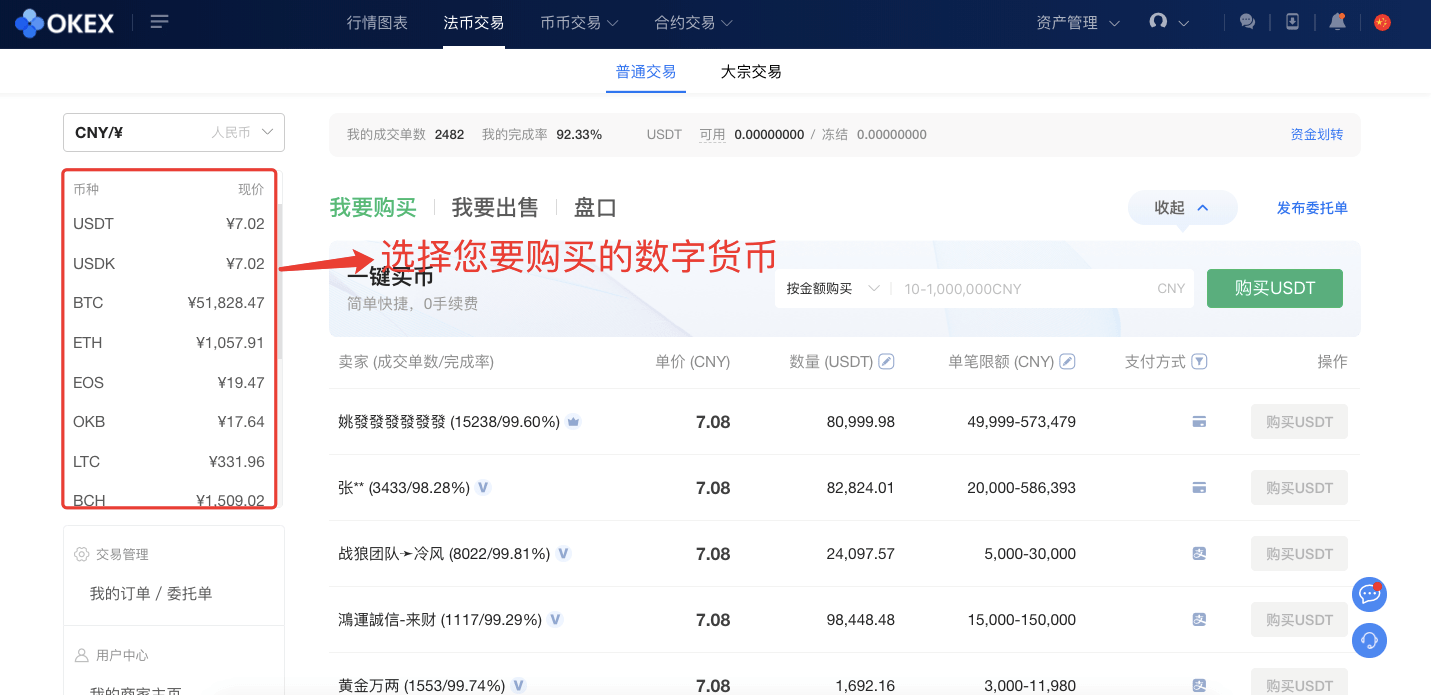Click the V badge next to 张**
This screenshot has width=1431, height=695.
pos(483,488)
